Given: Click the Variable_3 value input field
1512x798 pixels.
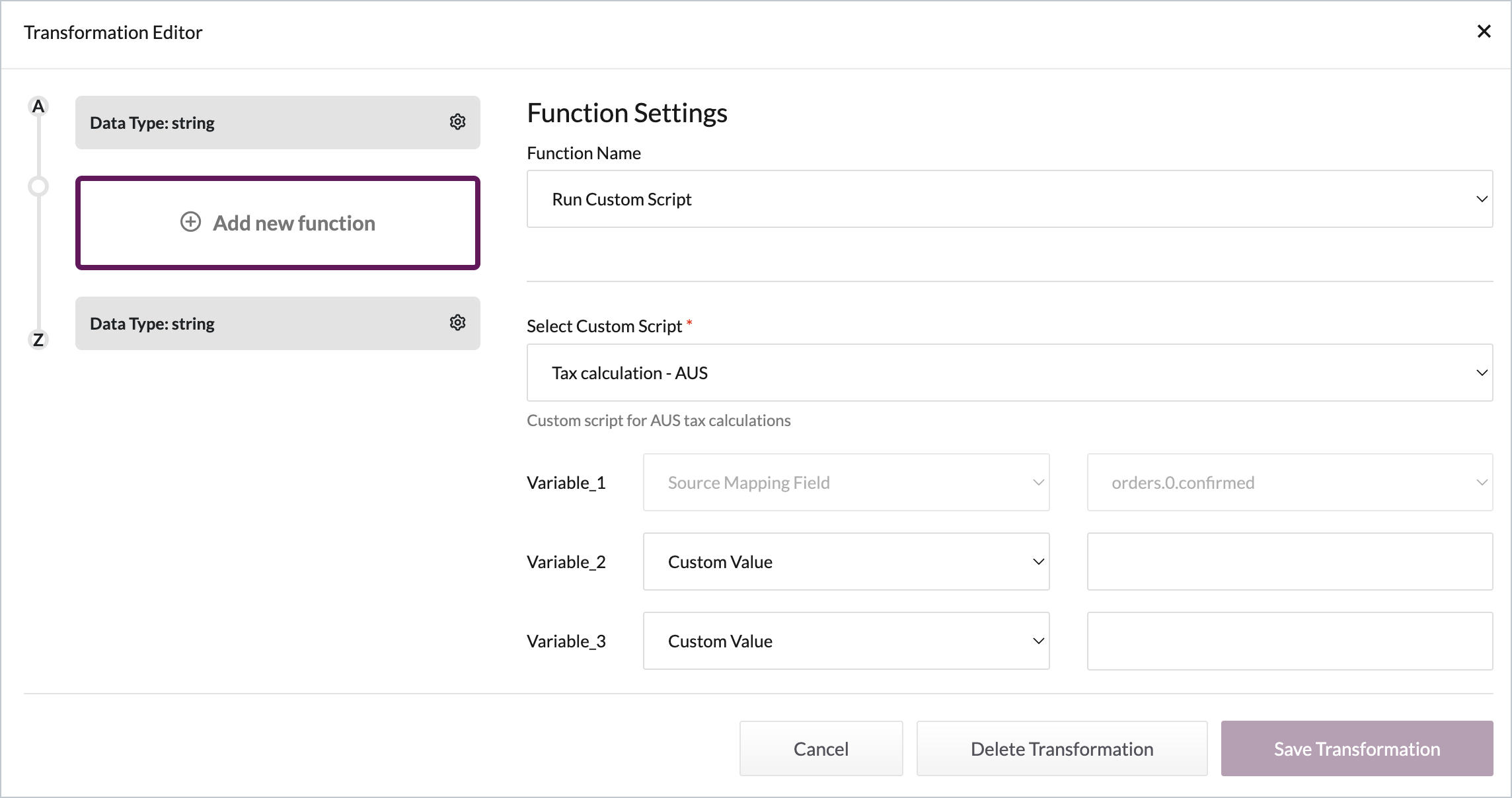Looking at the screenshot, I should (x=1289, y=641).
